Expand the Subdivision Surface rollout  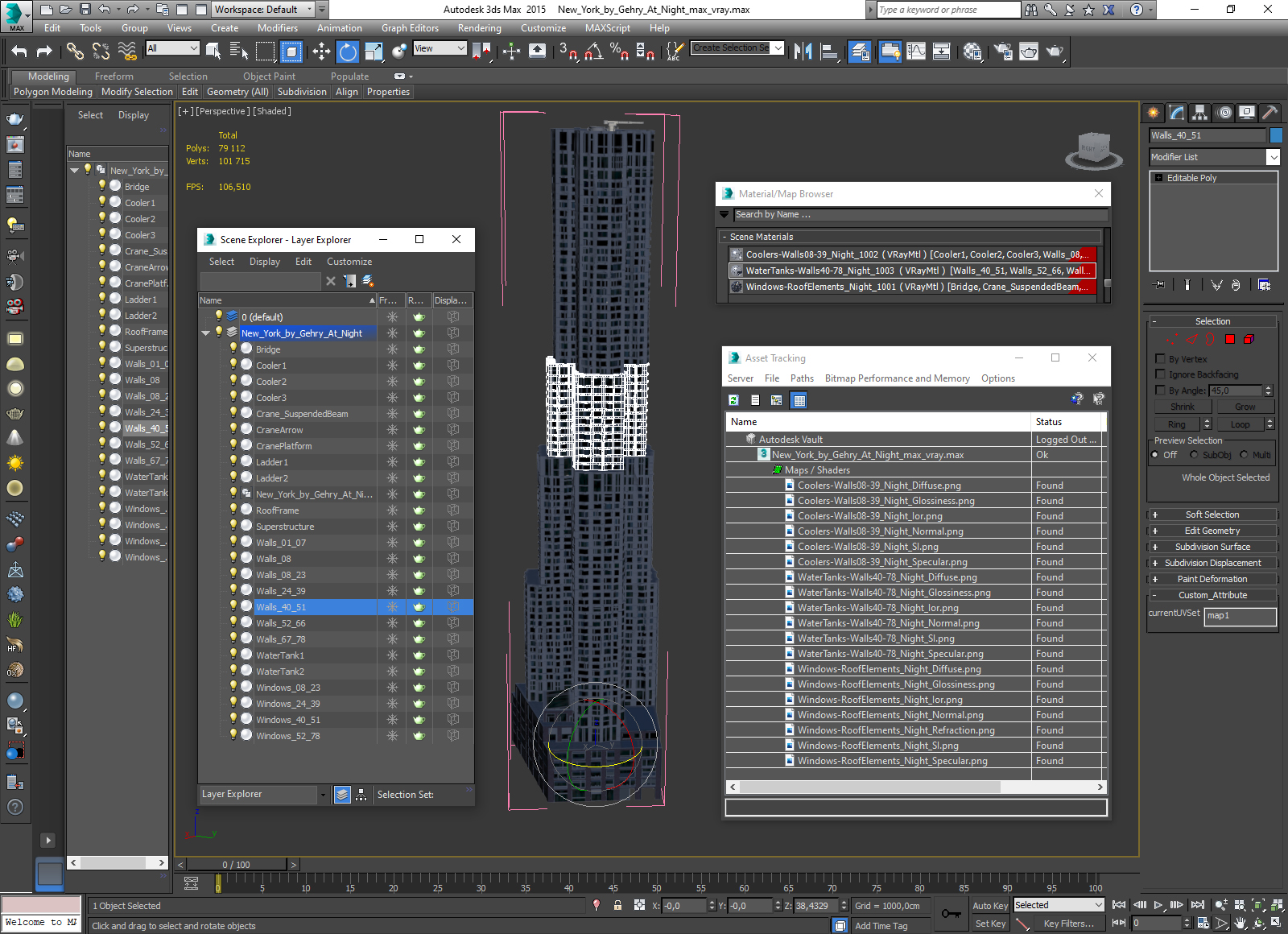point(1212,547)
